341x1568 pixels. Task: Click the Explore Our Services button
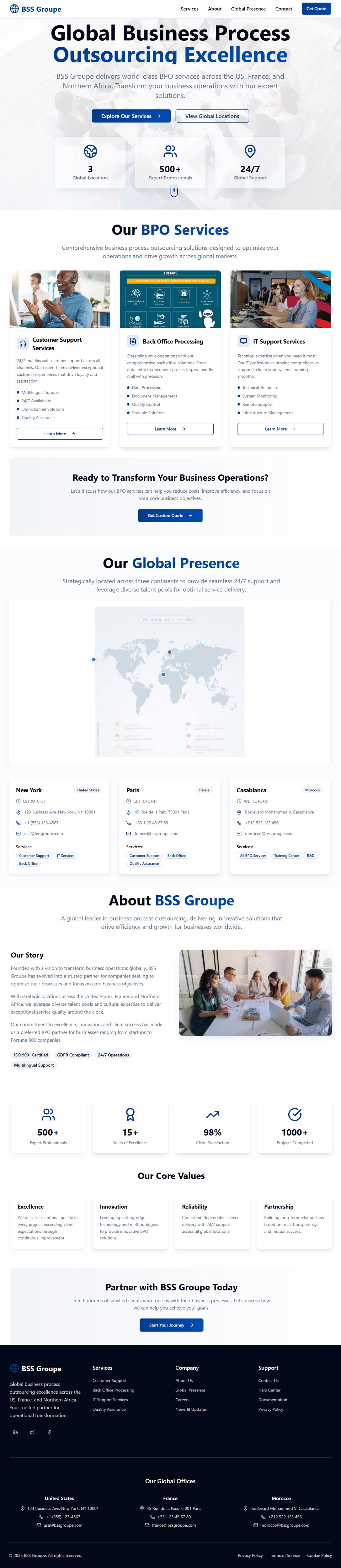coord(131,116)
